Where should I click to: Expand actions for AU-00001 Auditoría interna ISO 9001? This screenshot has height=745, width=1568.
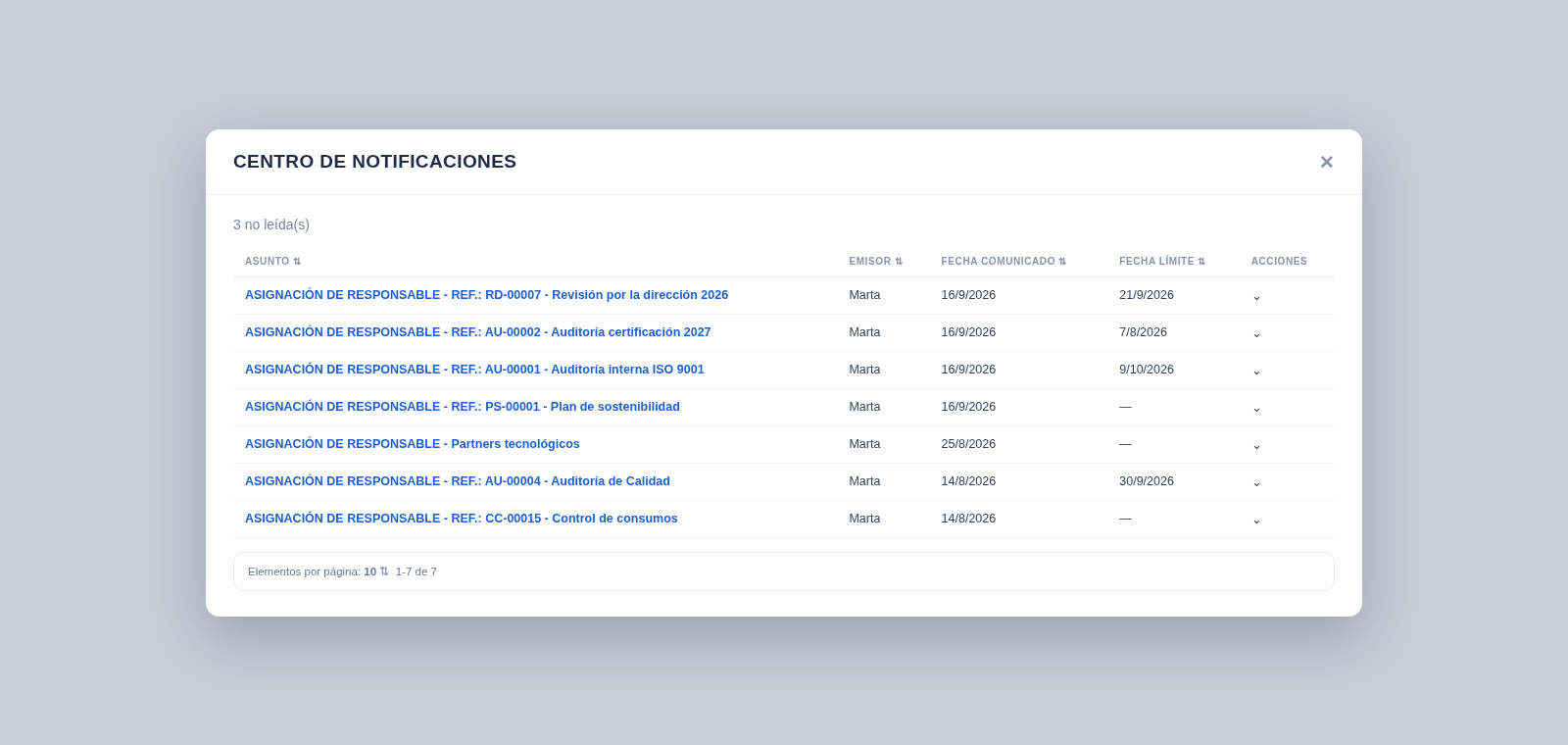(1256, 371)
